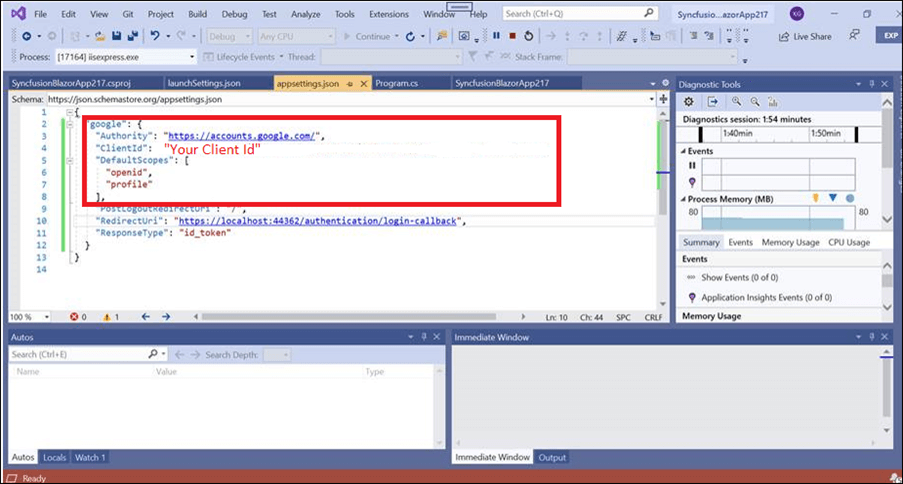Click the Pause (Break All) icon

496,36
